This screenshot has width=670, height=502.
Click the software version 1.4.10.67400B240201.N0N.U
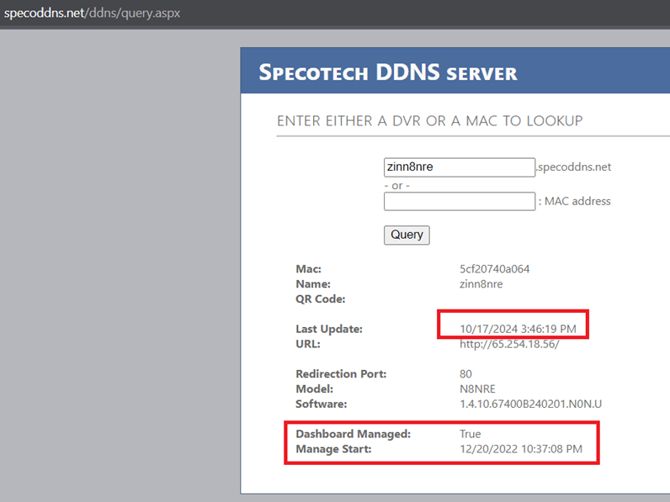click(530, 404)
